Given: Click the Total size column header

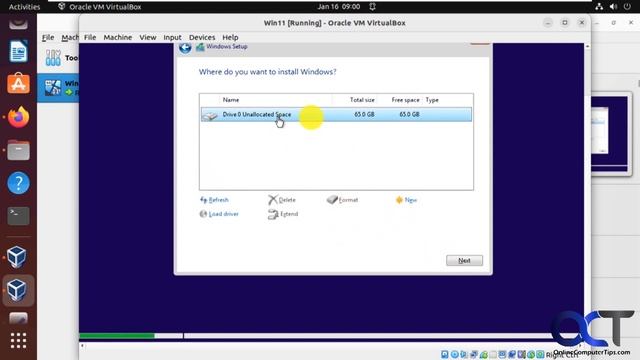Looking at the screenshot, I should click(362, 100).
